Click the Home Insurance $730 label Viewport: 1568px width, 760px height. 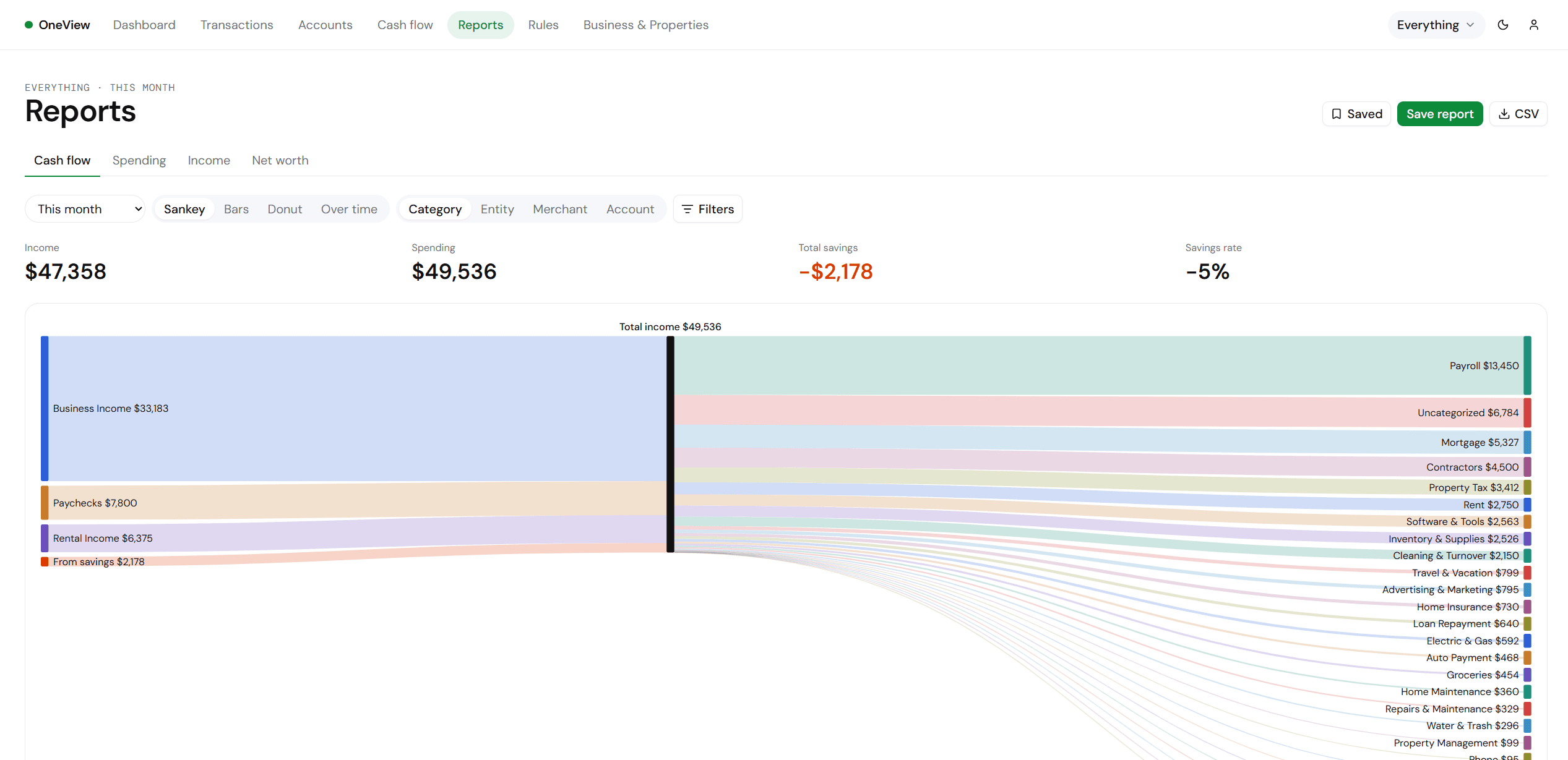1468,607
